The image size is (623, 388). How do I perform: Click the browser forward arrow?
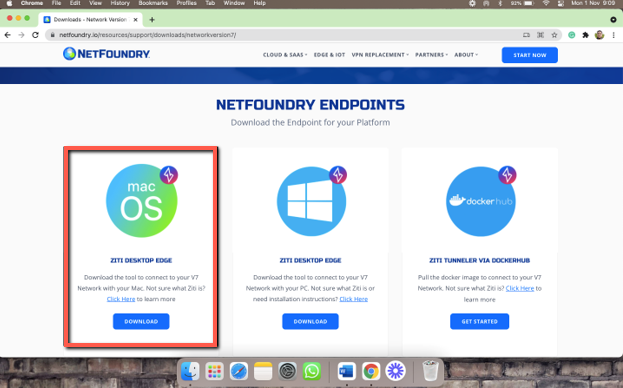pos(21,35)
